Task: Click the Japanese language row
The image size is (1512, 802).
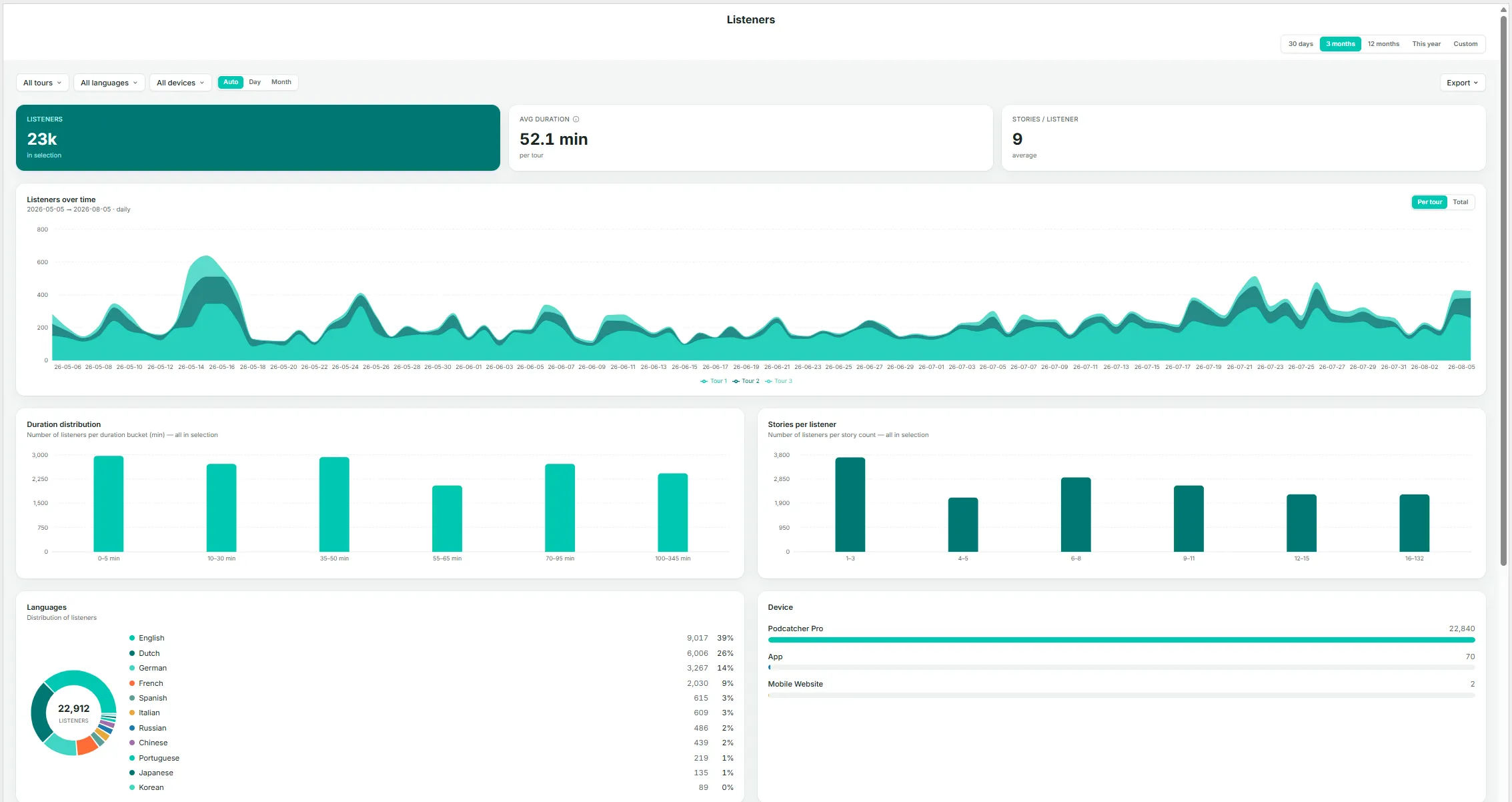Action: (x=431, y=773)
